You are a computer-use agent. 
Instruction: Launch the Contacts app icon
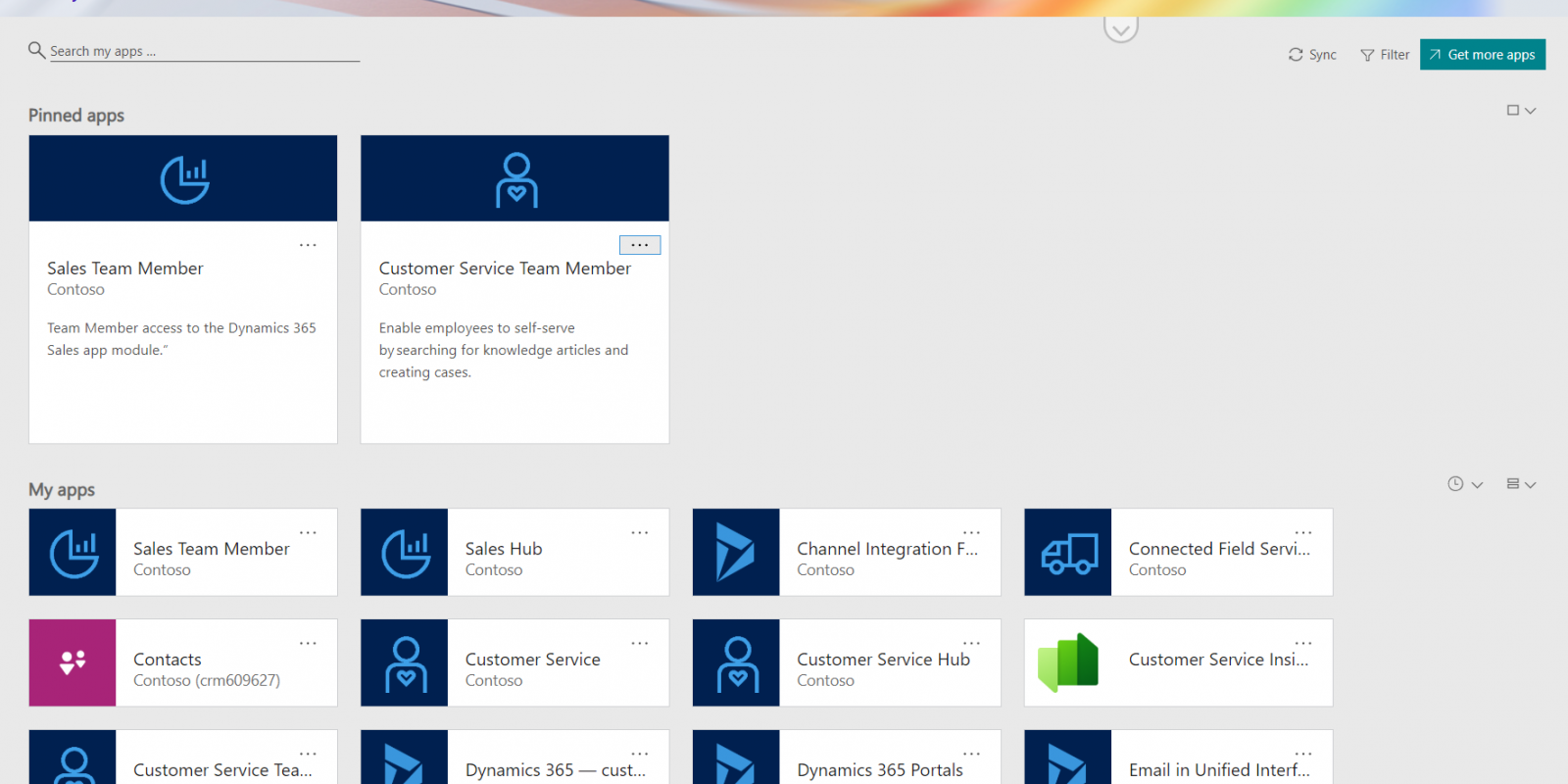73,662
